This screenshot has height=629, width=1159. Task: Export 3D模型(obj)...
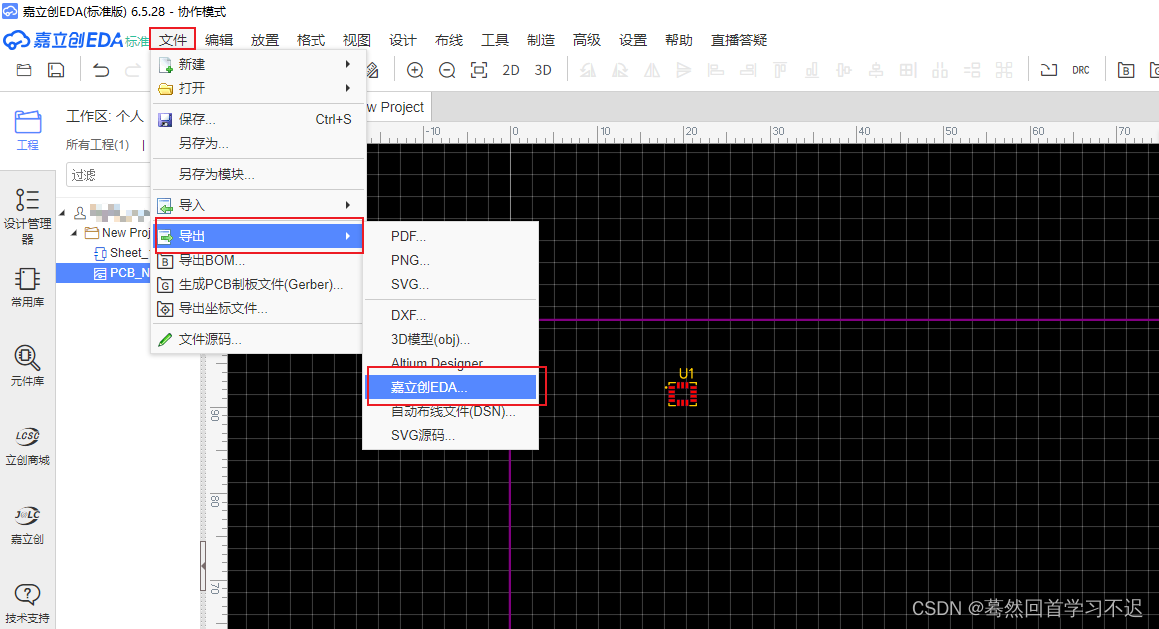tap(451, 339)
